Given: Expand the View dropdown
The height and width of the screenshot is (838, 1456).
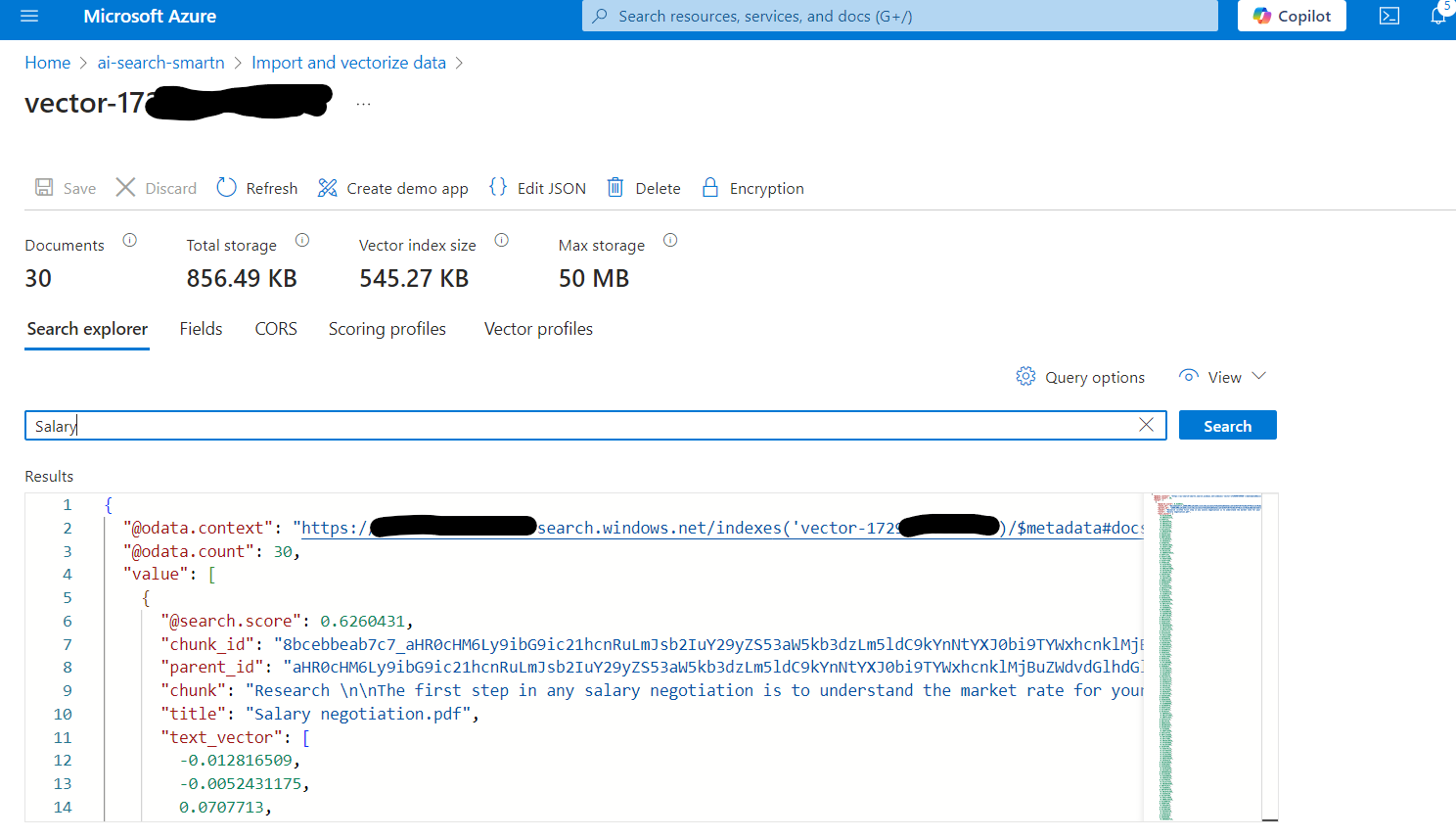Looking at the screenshot, I should coord(1223,377).
